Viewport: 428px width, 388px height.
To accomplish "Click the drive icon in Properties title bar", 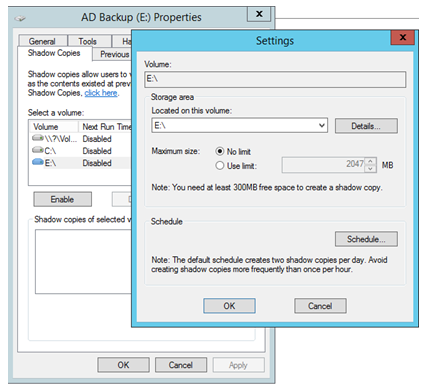I will tap(20, 18).
